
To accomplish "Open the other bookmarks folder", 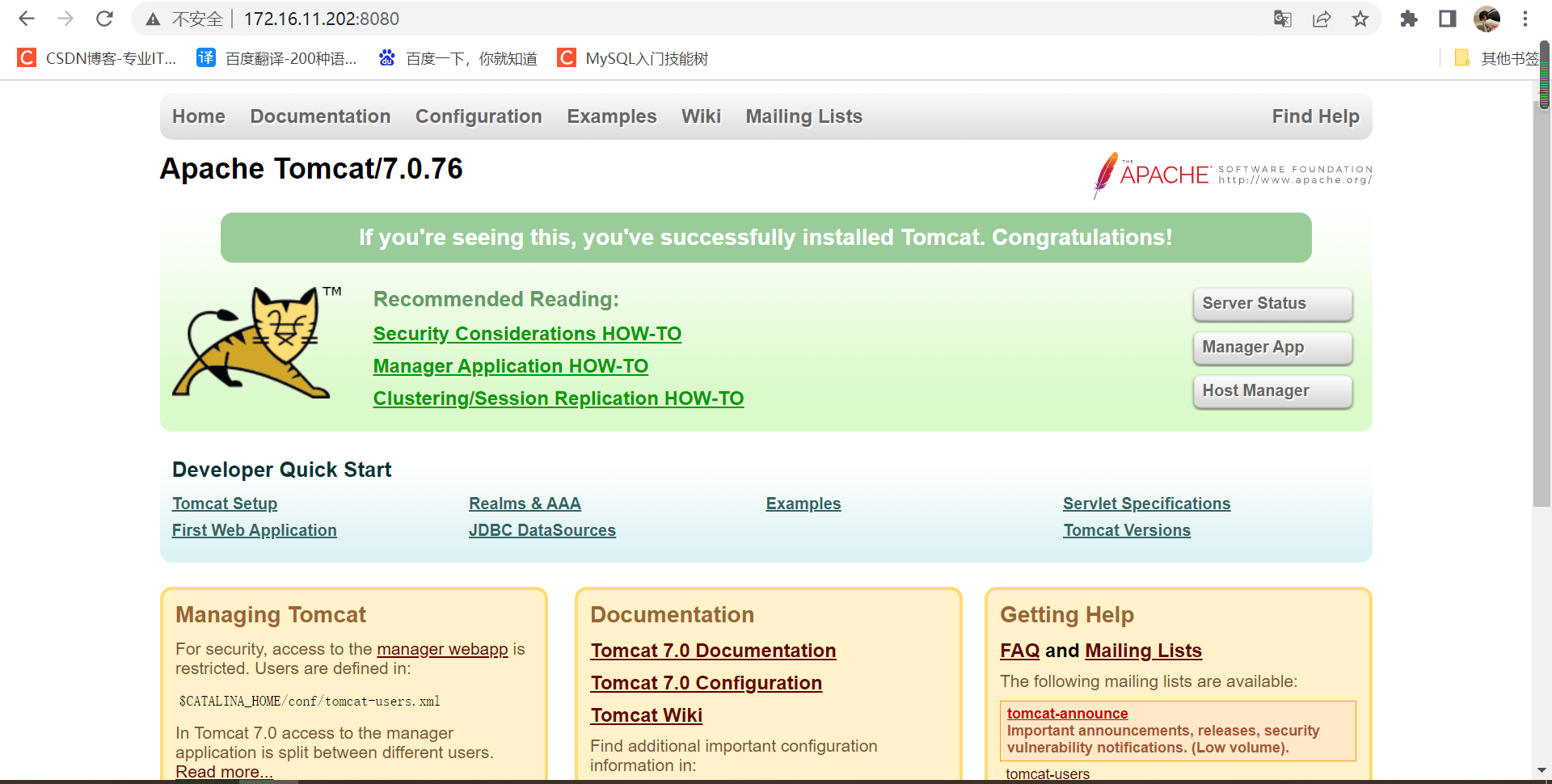I will pyautogui.click(x=1497, y=58).
